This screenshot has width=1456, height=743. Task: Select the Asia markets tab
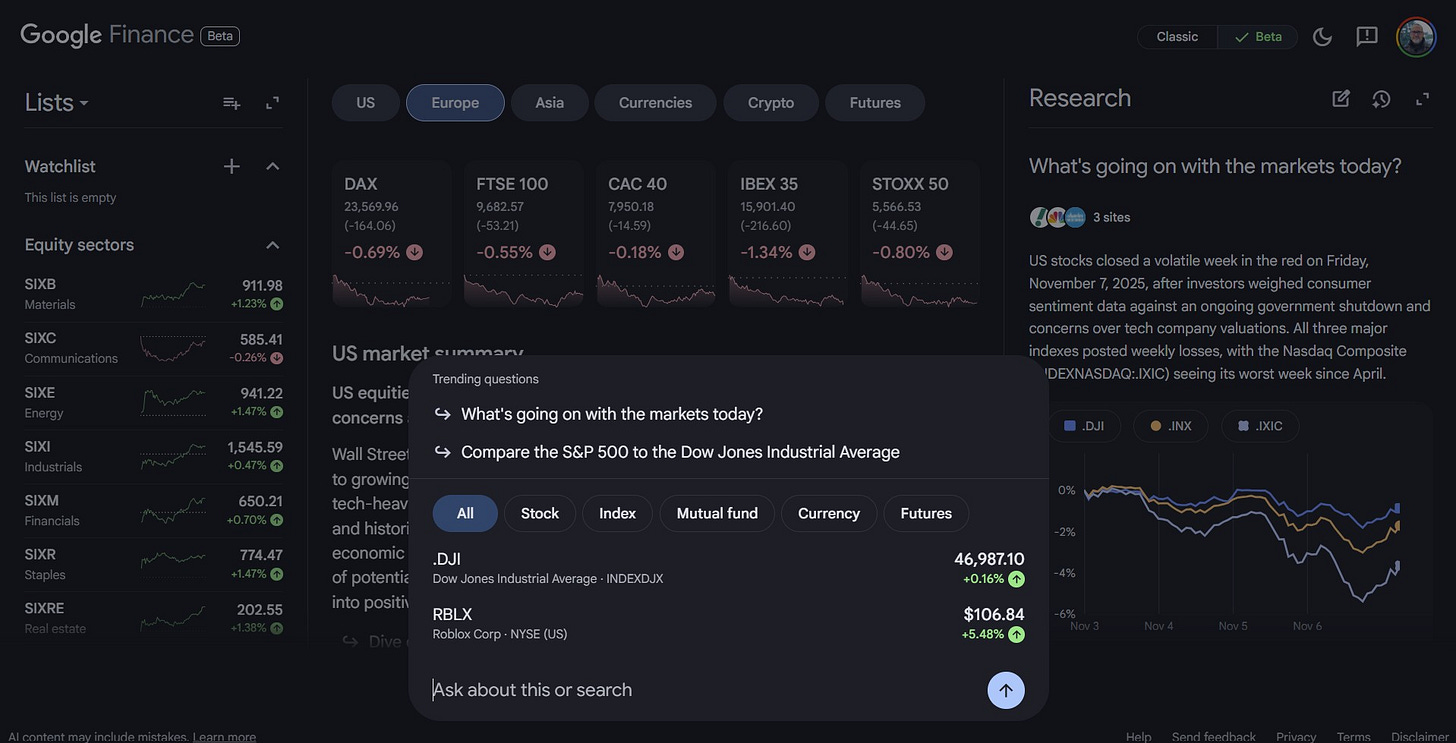[549, 102]
